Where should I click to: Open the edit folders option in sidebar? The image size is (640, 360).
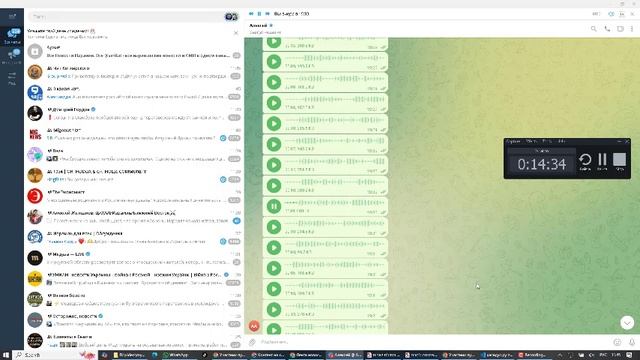12,78
